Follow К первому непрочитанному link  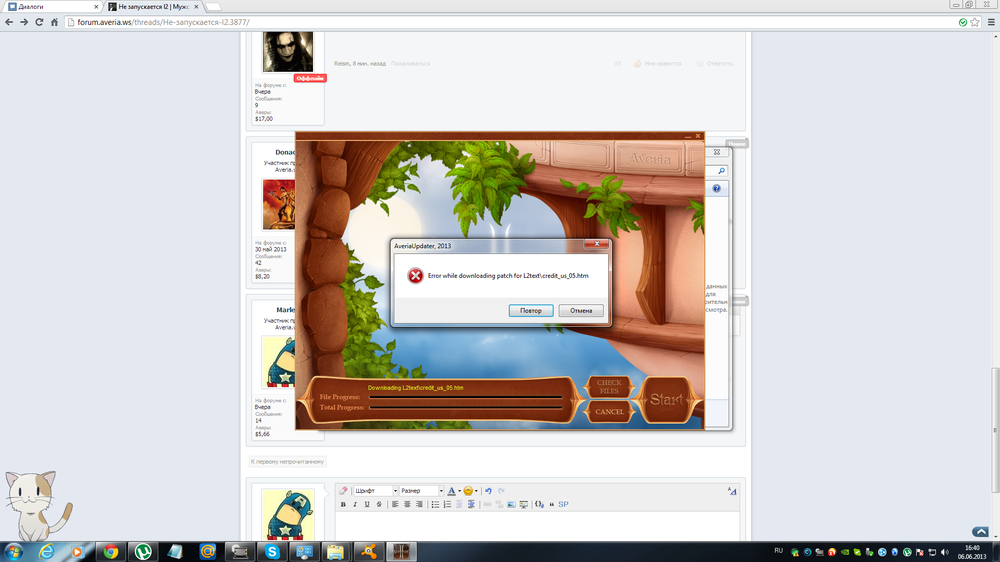[x=287, y=461]
